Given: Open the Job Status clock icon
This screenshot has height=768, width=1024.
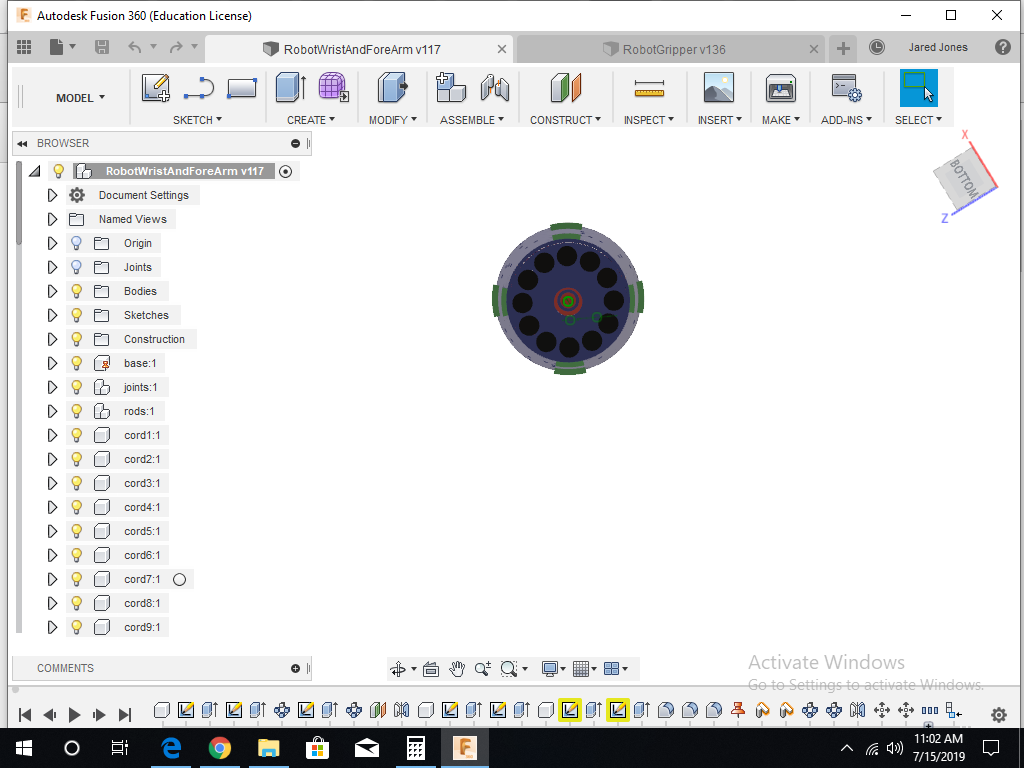Looking at the screenshot, I should click(x=876, y=47).
